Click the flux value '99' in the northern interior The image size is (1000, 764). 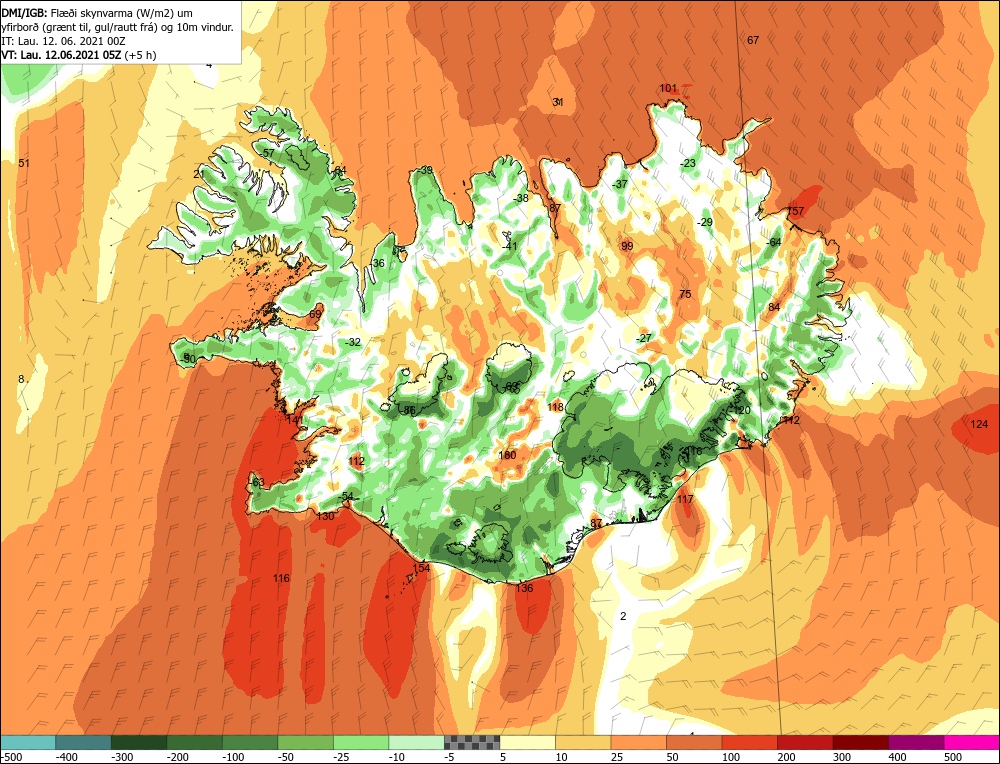[627, 246]
